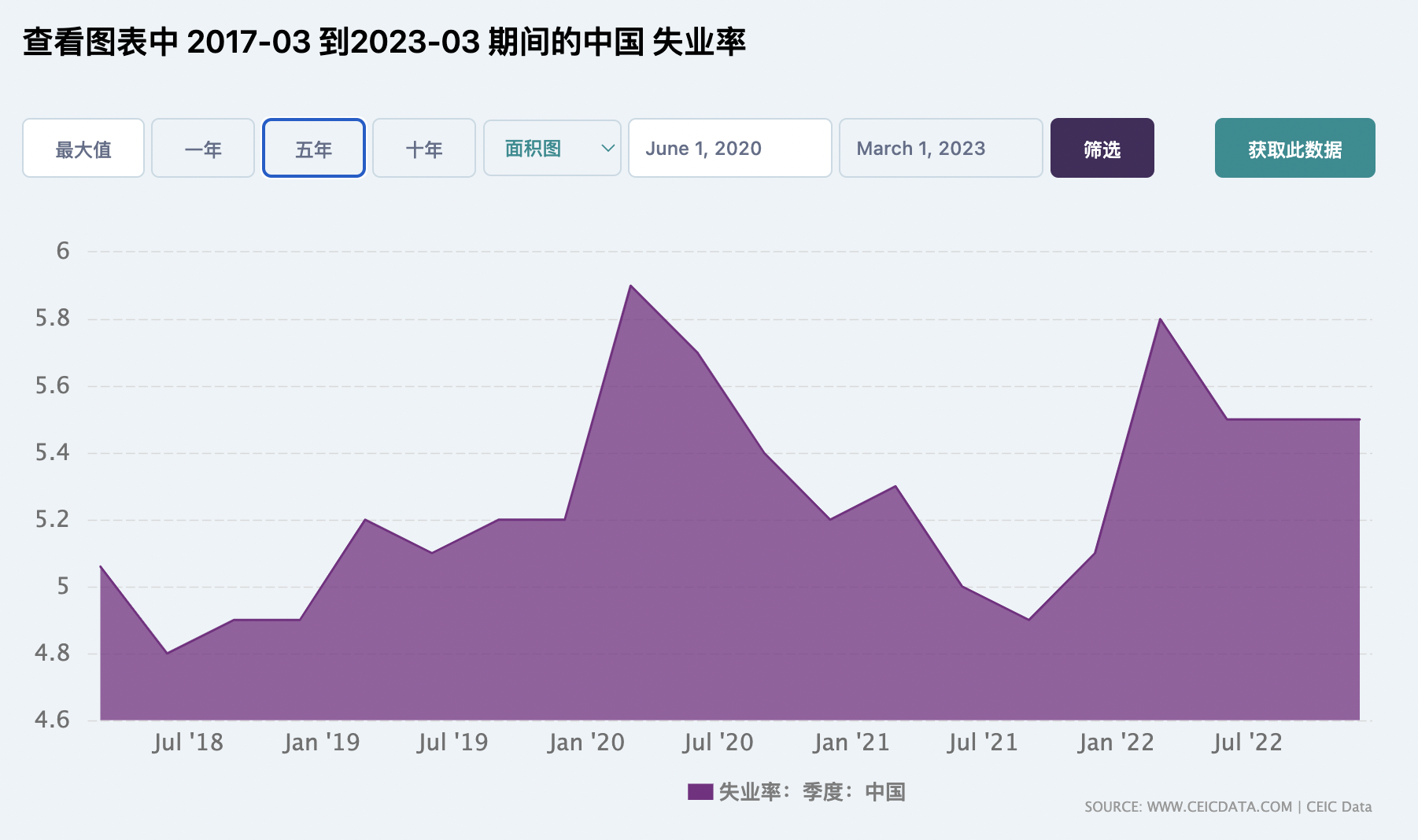
Task: Click the page title about 中国 失业率
Action: tap(384, 42)
